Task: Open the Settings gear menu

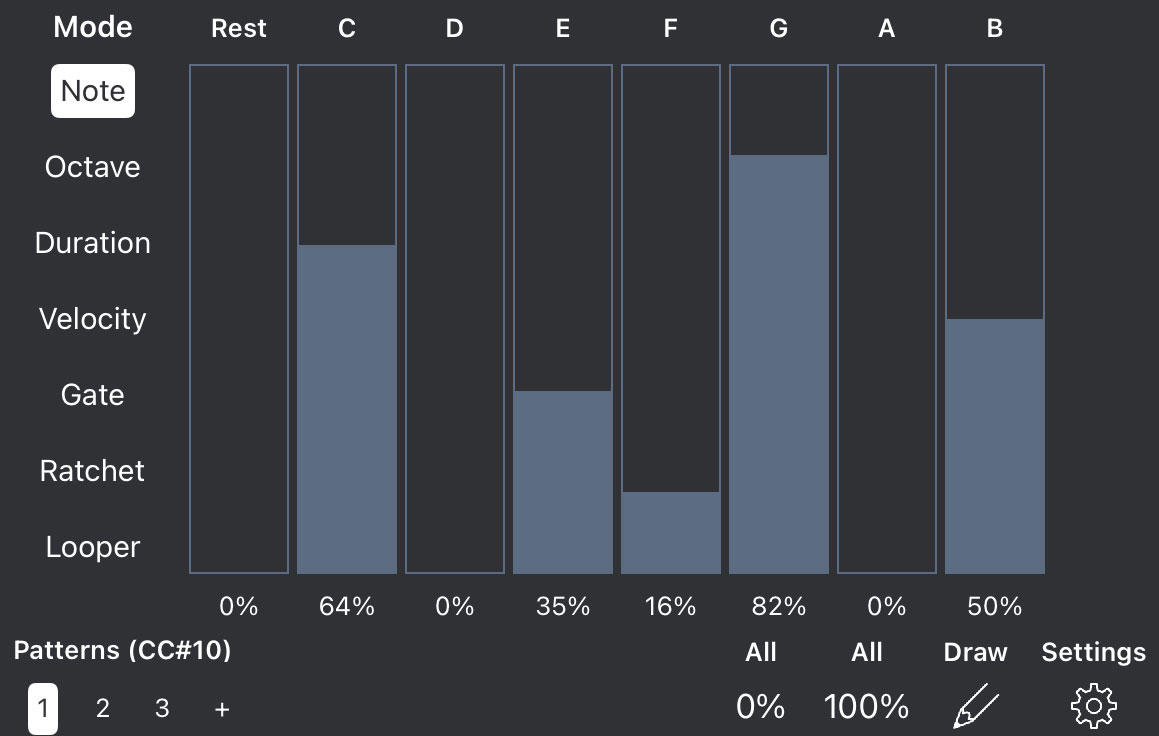Action: [x=1092, y=705]
